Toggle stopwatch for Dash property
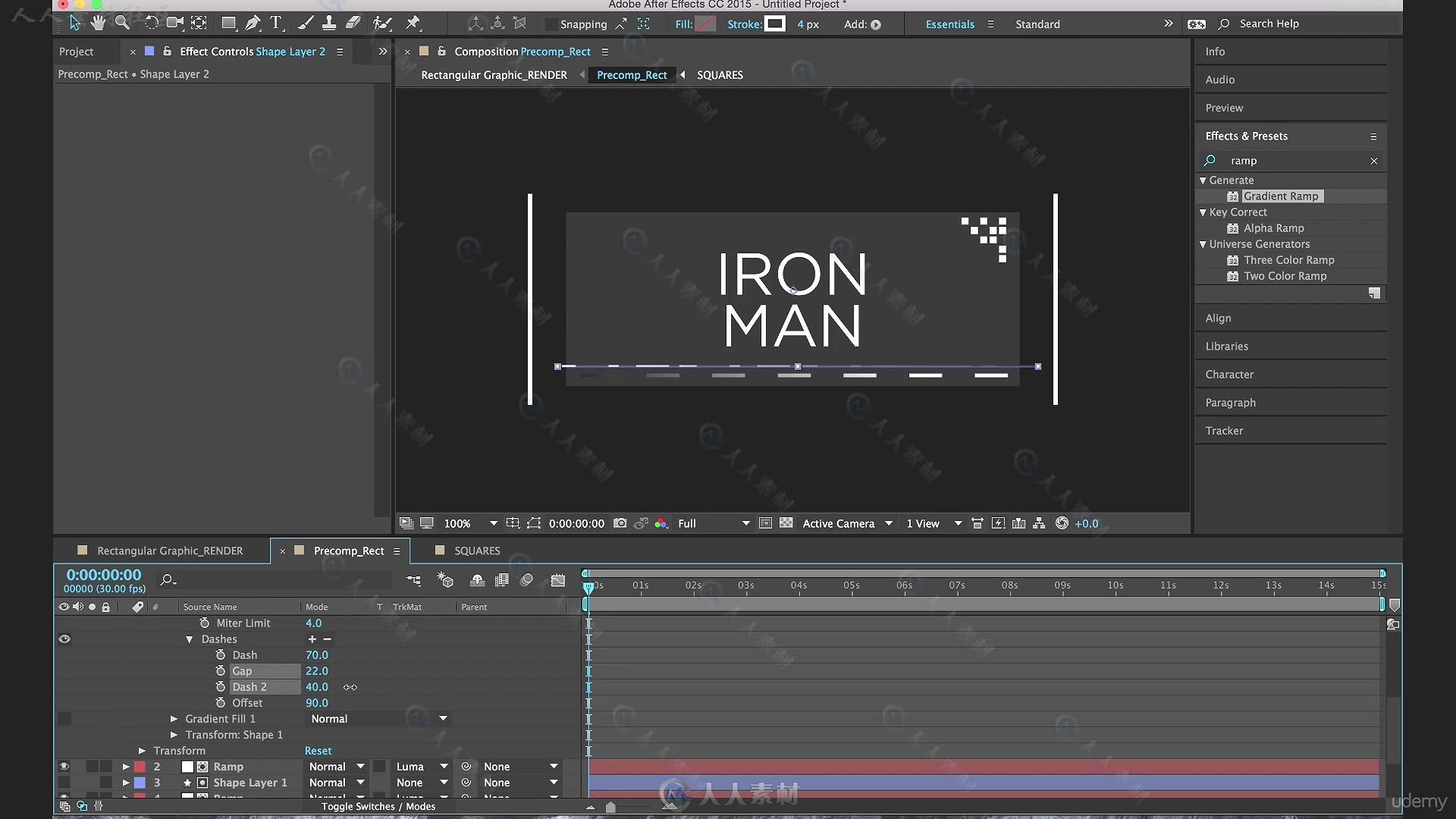Image resolution: width=1456 pixels, height=819 pixels. coord(221,655)
